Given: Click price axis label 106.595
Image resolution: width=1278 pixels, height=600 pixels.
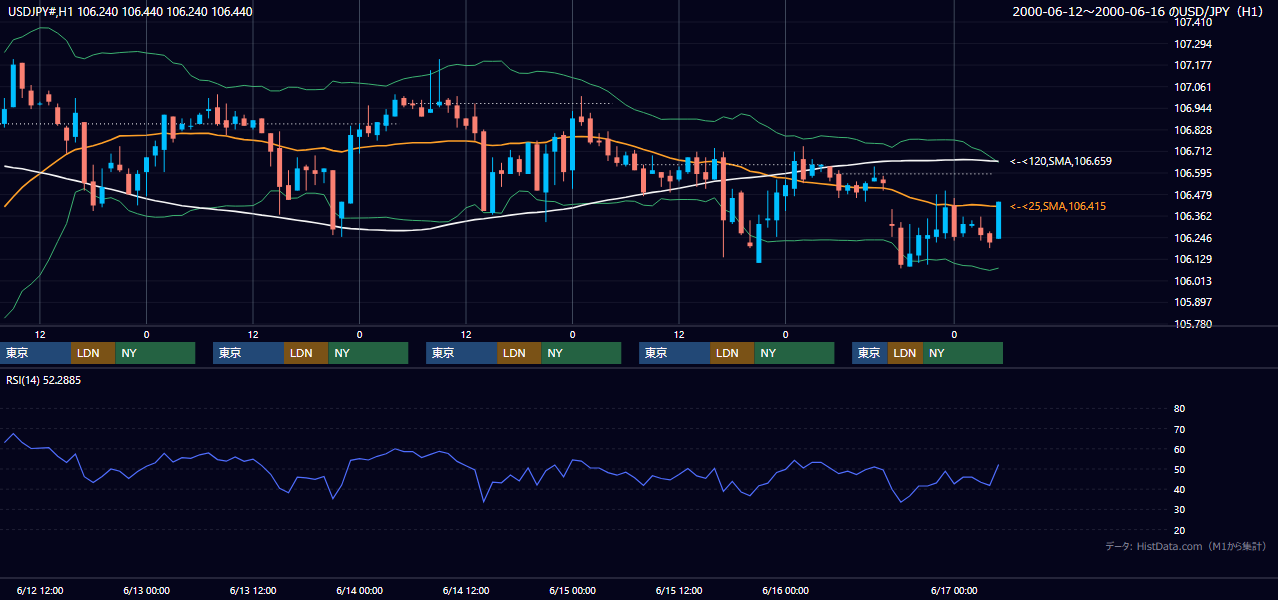Looking at the screenshot, I should [x=1193, y=173].
